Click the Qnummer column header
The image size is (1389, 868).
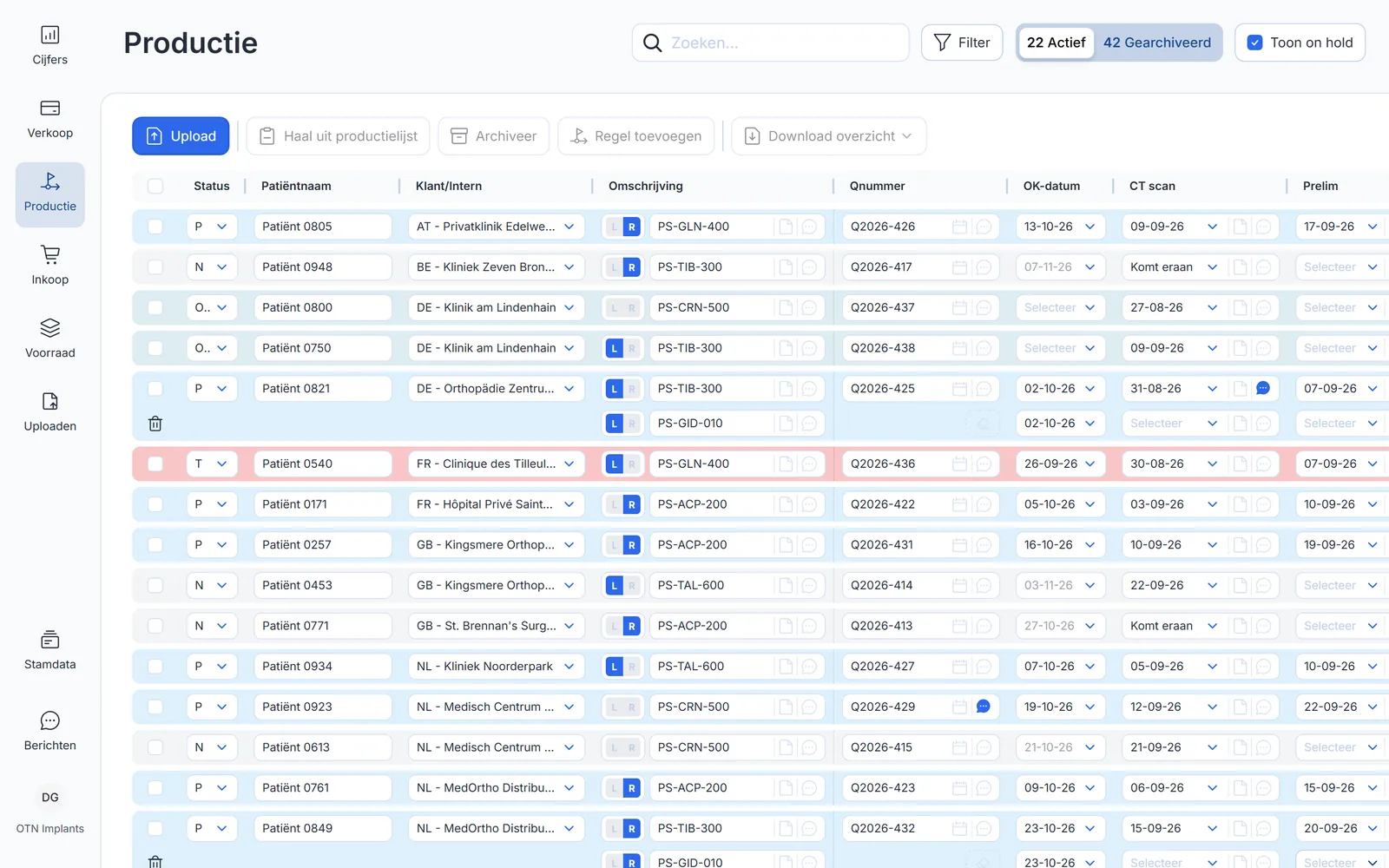(x=877, y=186)
